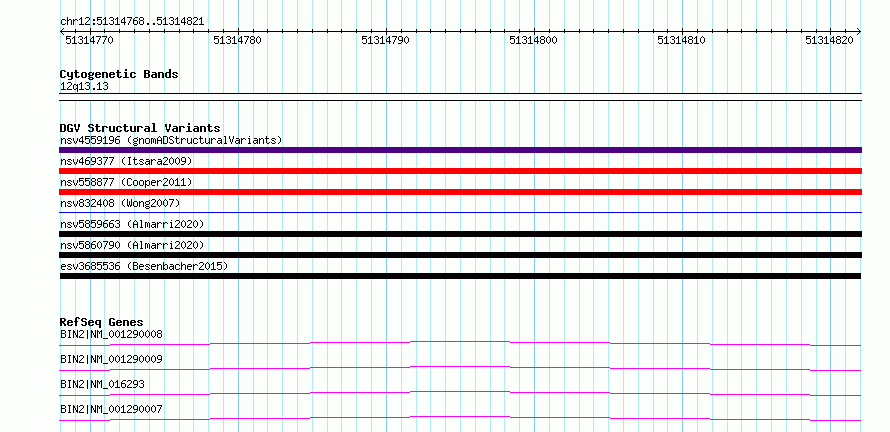Click the chr12:51314768..51314821 coordinate label
The width and height of the screenshot is (890, 432).
pyautogui.click(x=132, y=22)
